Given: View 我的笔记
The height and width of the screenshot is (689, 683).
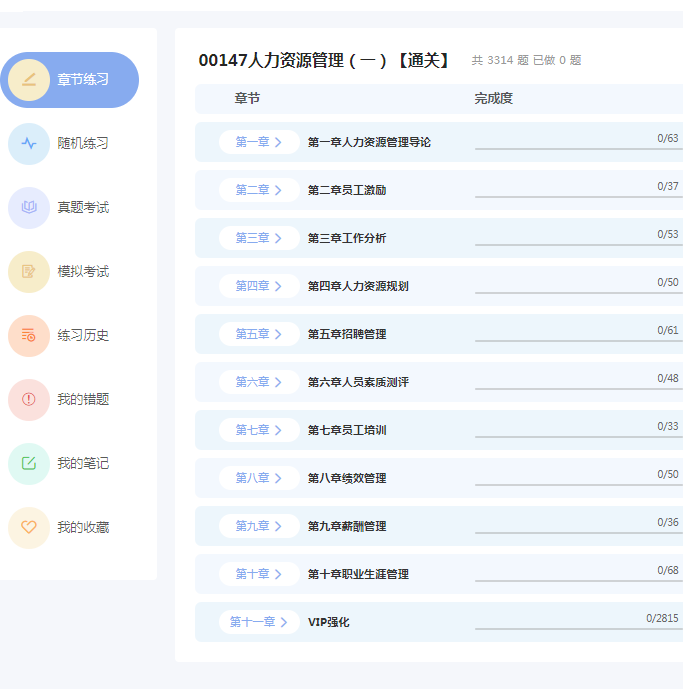Looking at the screenshot, I should click(x=83, y=464).
